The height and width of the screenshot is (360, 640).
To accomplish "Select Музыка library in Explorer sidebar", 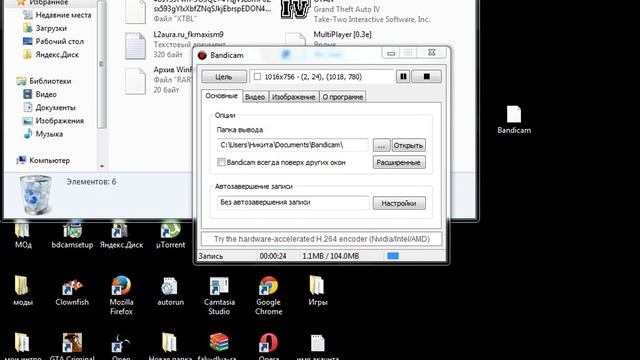I will click(43, 134).
